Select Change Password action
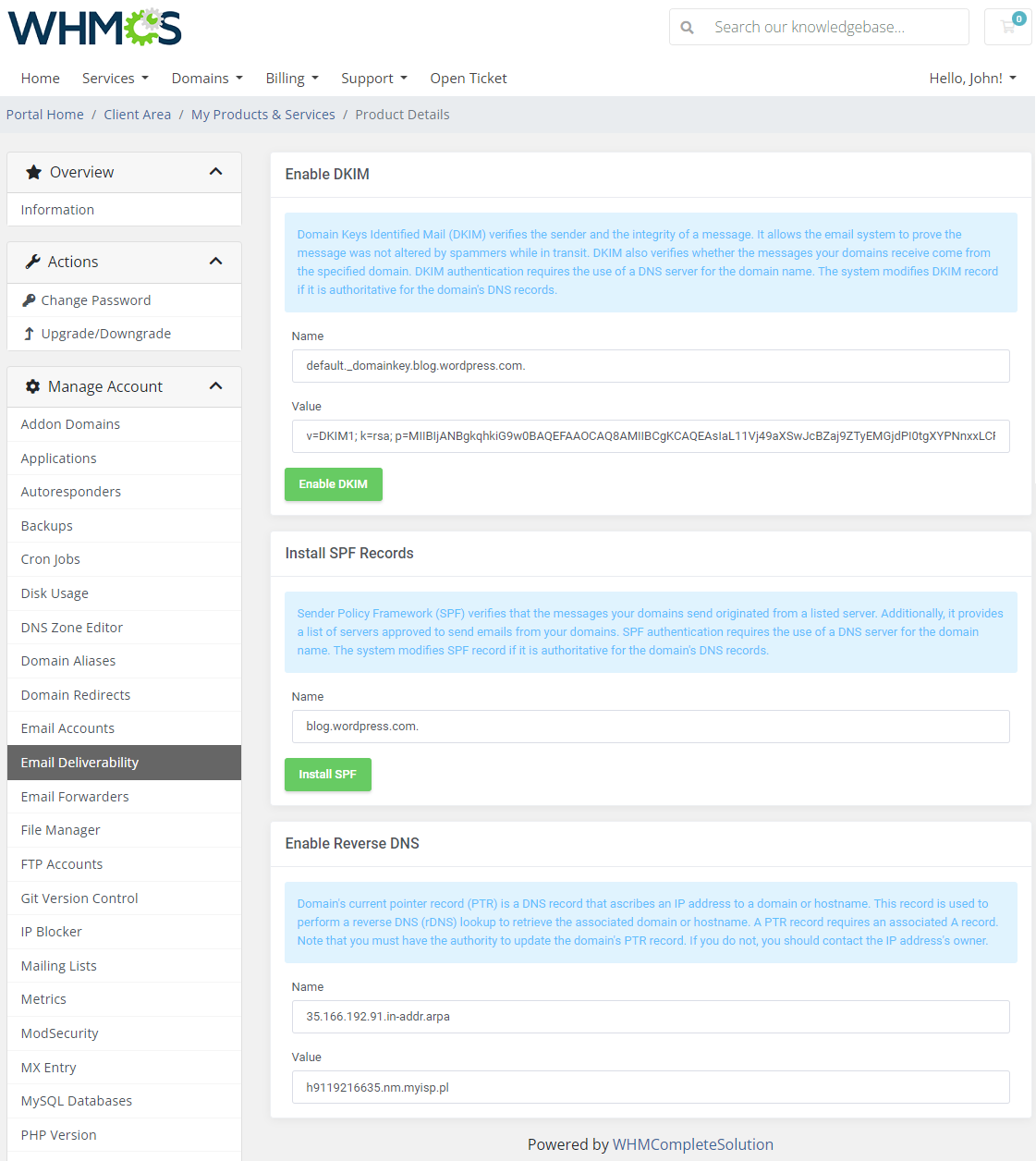This screenshot has height=1161, width=1036. [x=124, y=300]
